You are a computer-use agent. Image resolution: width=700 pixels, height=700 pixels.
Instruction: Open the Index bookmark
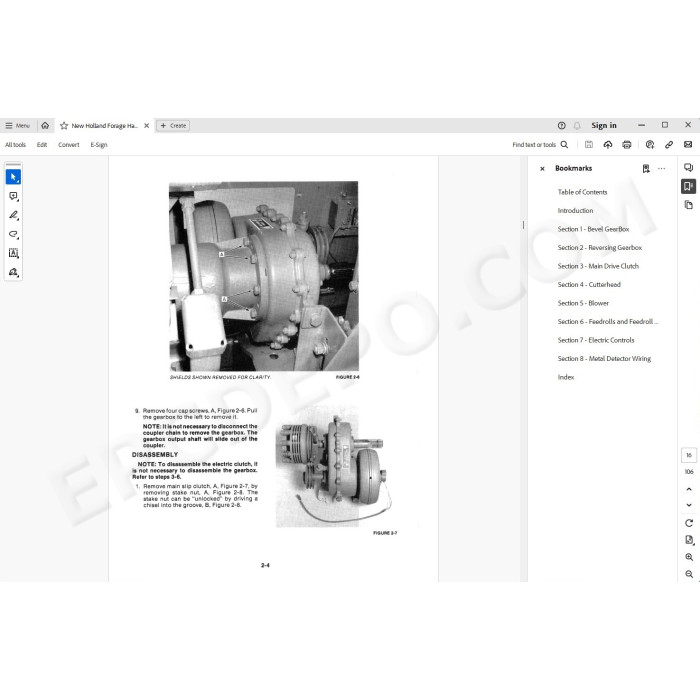[x=566, y=378]
